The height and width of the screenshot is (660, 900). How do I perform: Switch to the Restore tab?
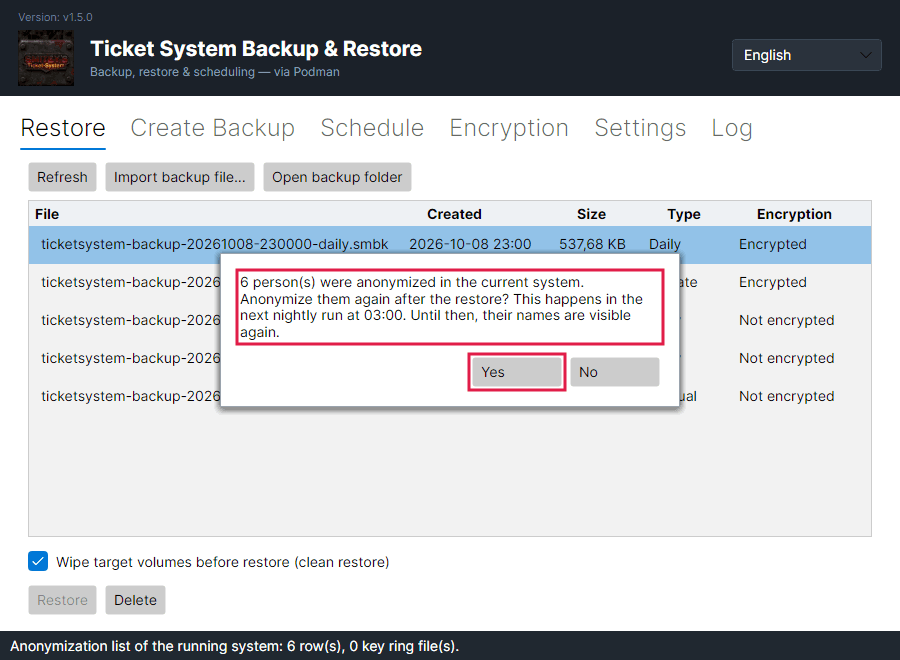click(x=63, y=128)
